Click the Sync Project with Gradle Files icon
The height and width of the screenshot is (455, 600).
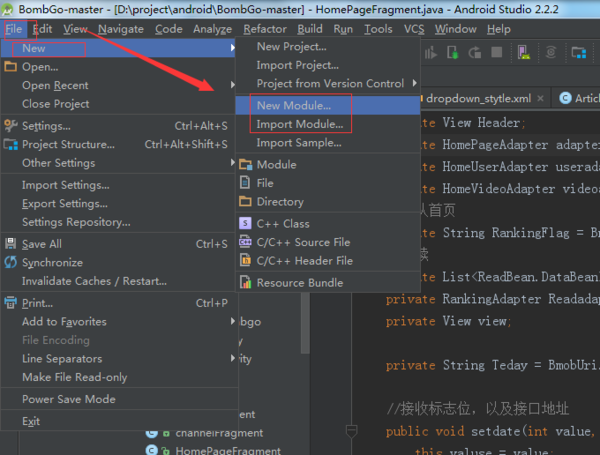tap(551, 52)
